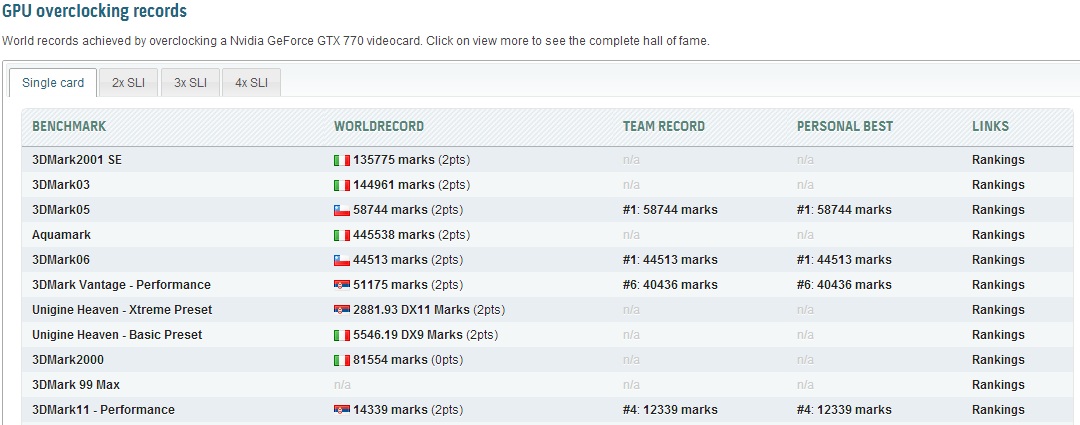
Task: Open team record #6: 40436 marks
Action: pyautogui.click(x=670, y=284)
